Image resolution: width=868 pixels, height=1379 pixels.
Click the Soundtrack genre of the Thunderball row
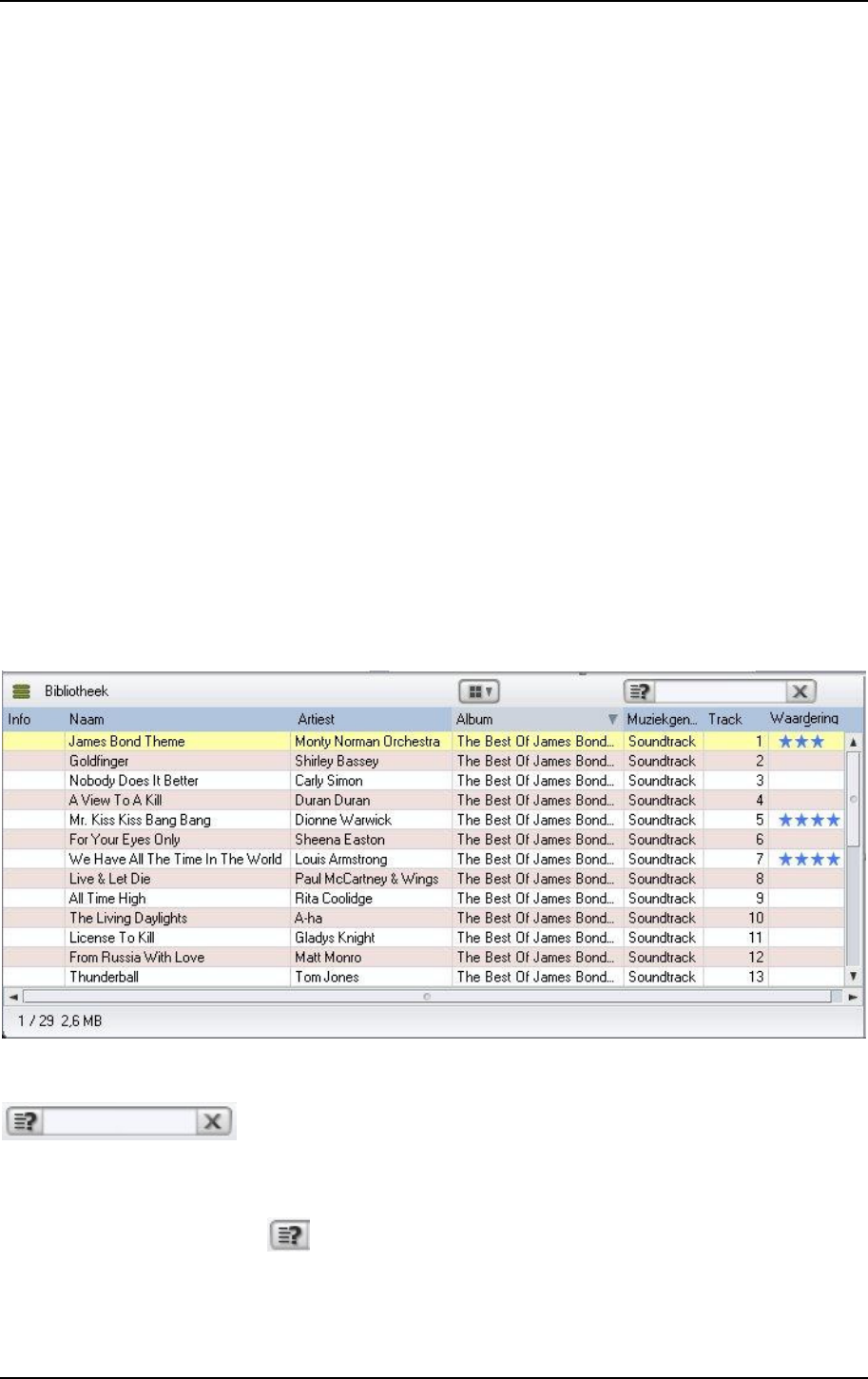pos(662,977)
